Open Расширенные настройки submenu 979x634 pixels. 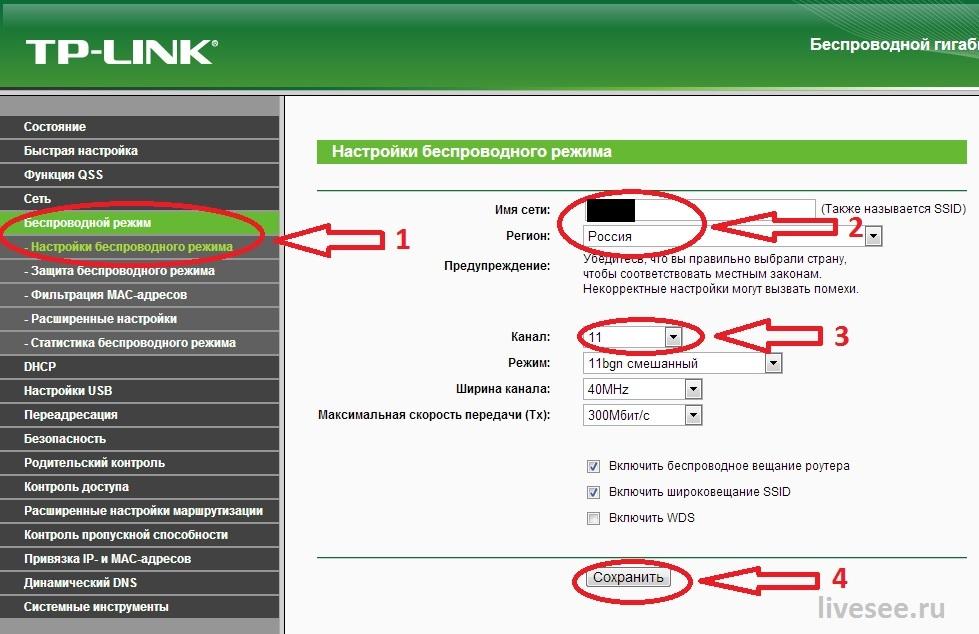[139, 319]
